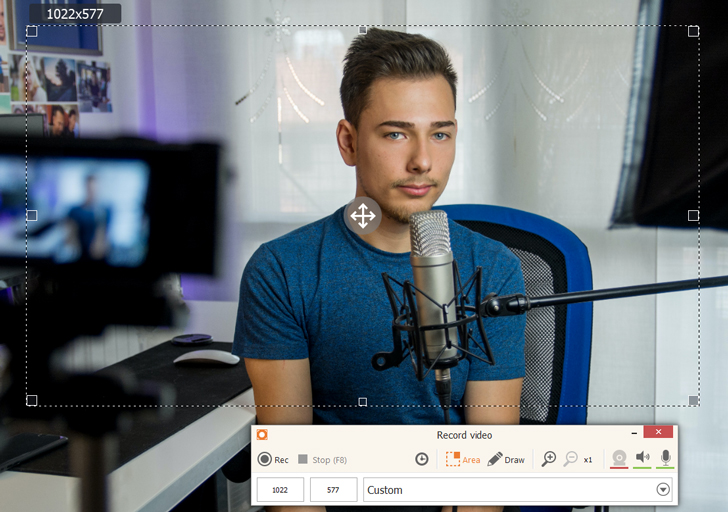Click the move crosshair at selection center
Viewport: 728px width, 512px height.
(x=362, y=215)
